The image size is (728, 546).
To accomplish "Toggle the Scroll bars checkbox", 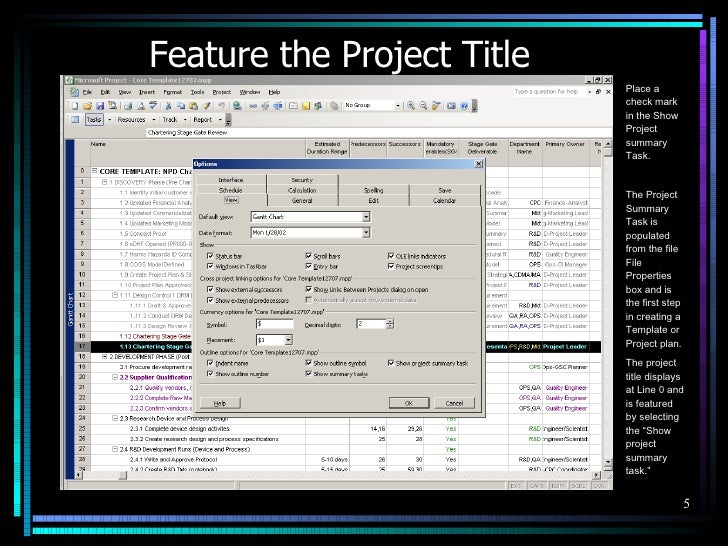I will (x=308, y=256).
